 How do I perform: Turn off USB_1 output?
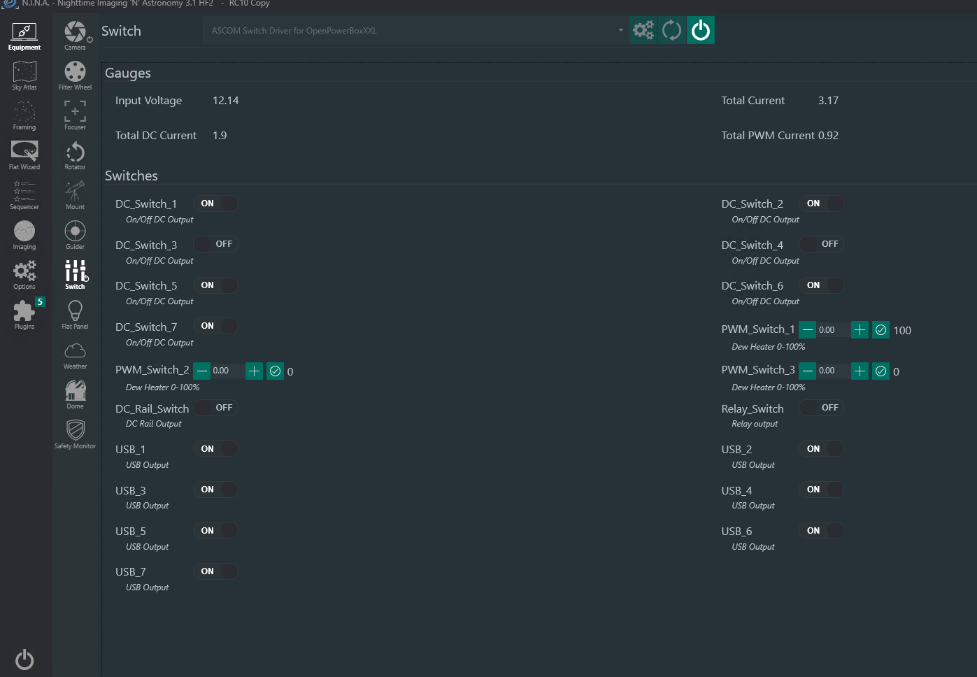[215, 449]
